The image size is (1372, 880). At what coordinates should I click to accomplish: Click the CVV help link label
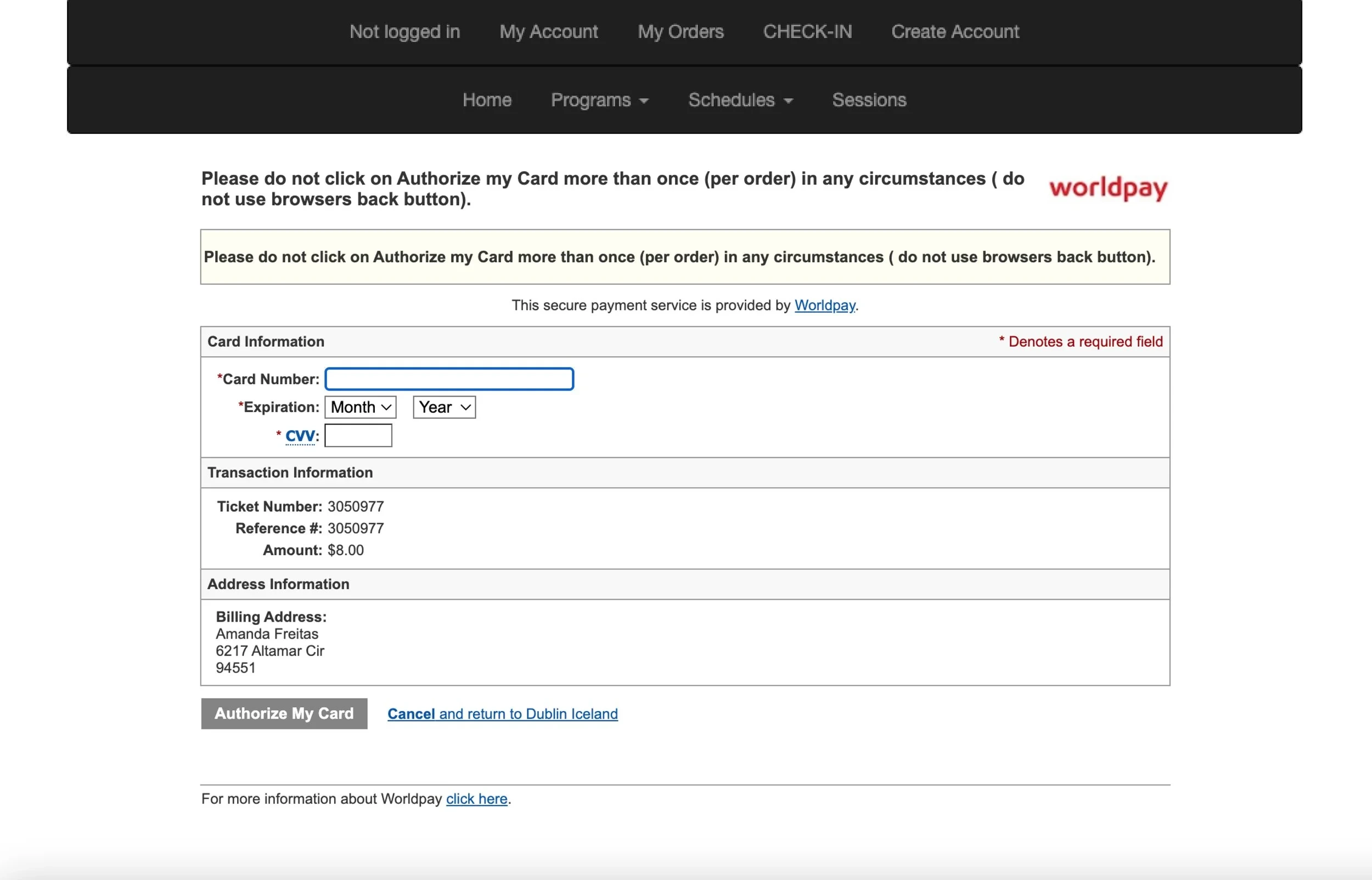[300, 436]
